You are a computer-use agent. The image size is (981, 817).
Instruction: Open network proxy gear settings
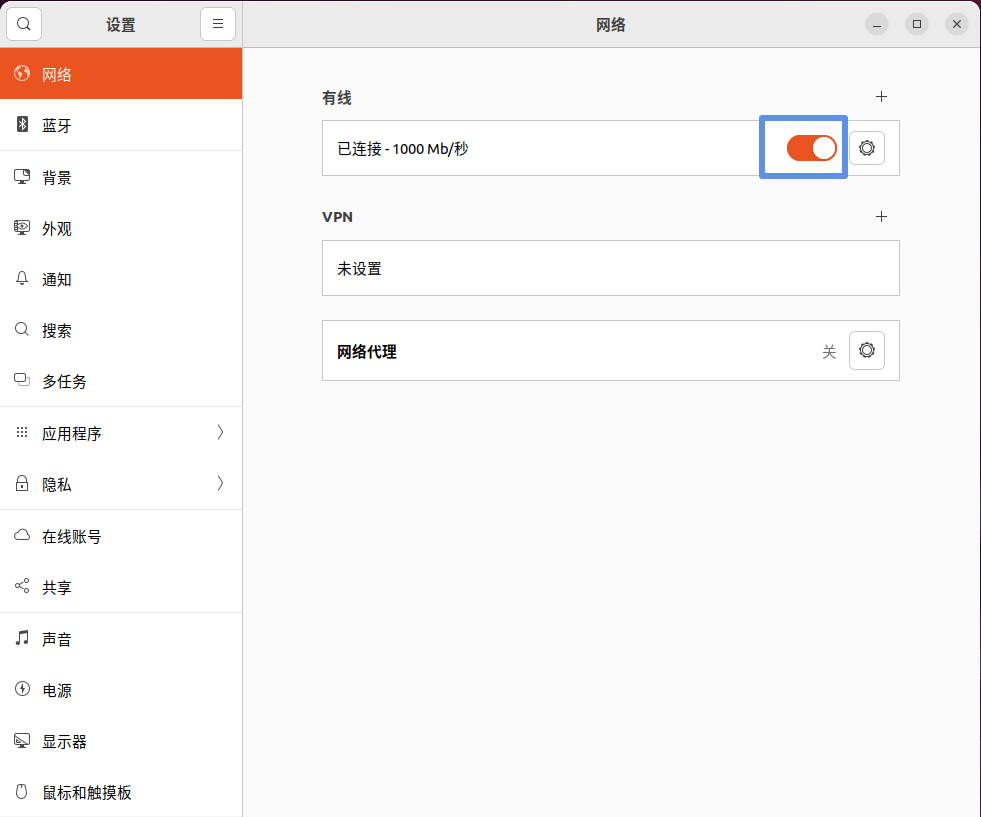point(867,351)
